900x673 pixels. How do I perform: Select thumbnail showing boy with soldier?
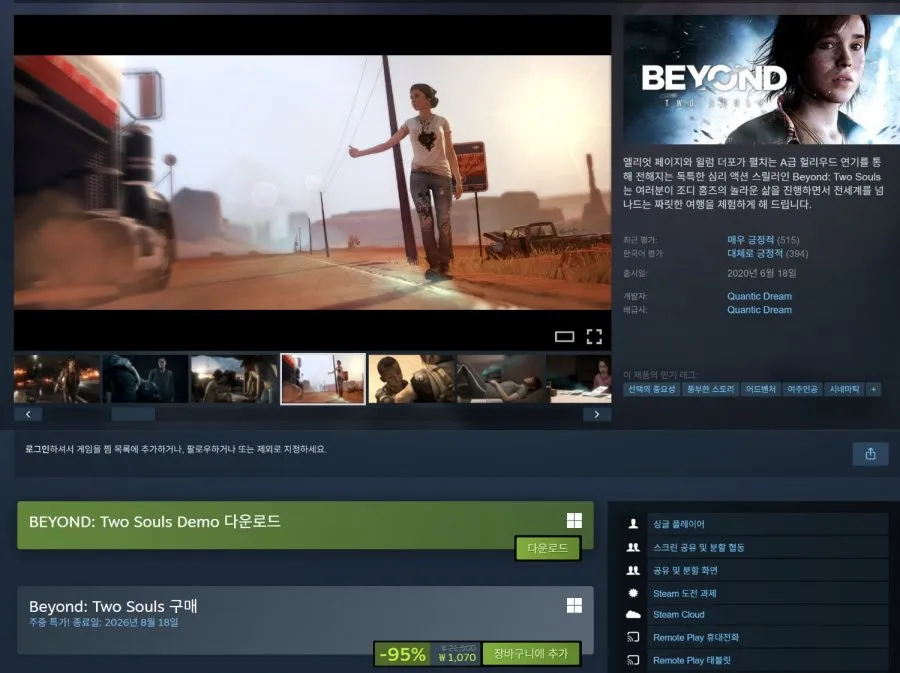click(x=412, y=379)
